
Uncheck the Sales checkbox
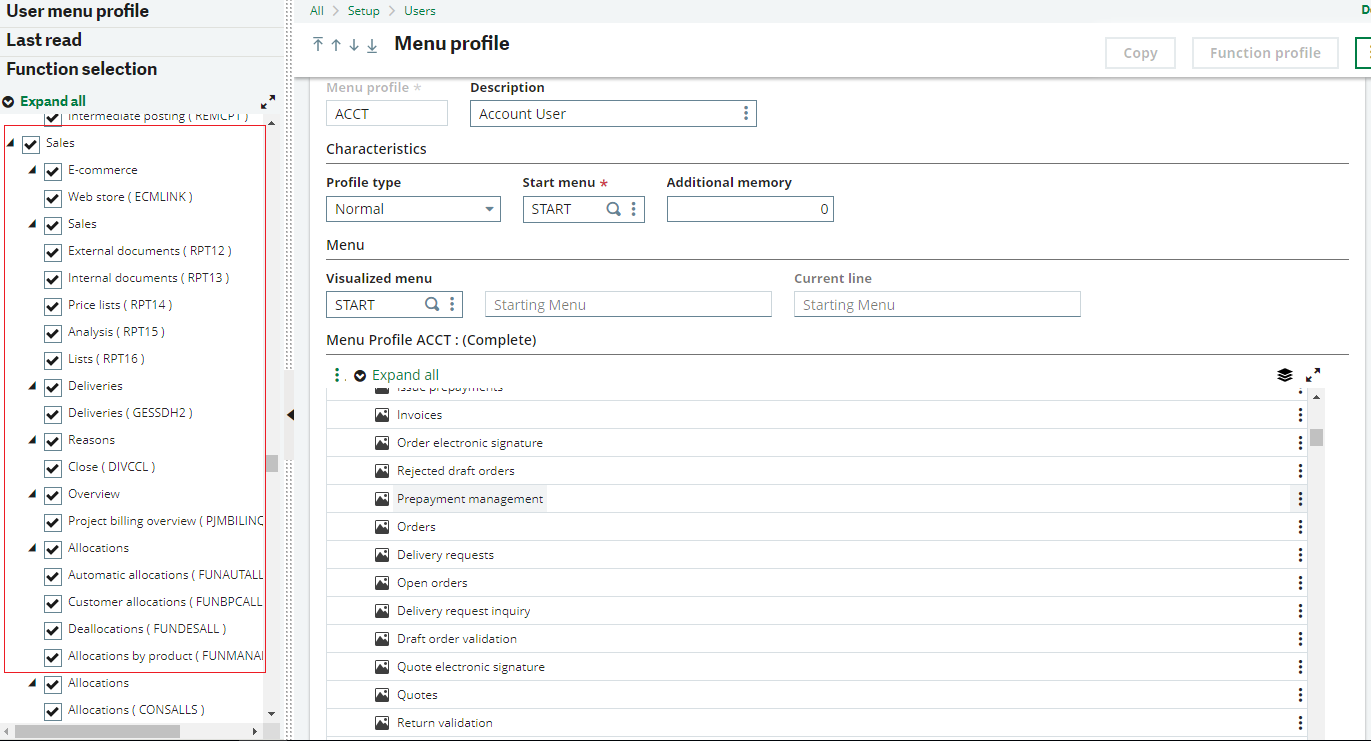click(30, 143)
